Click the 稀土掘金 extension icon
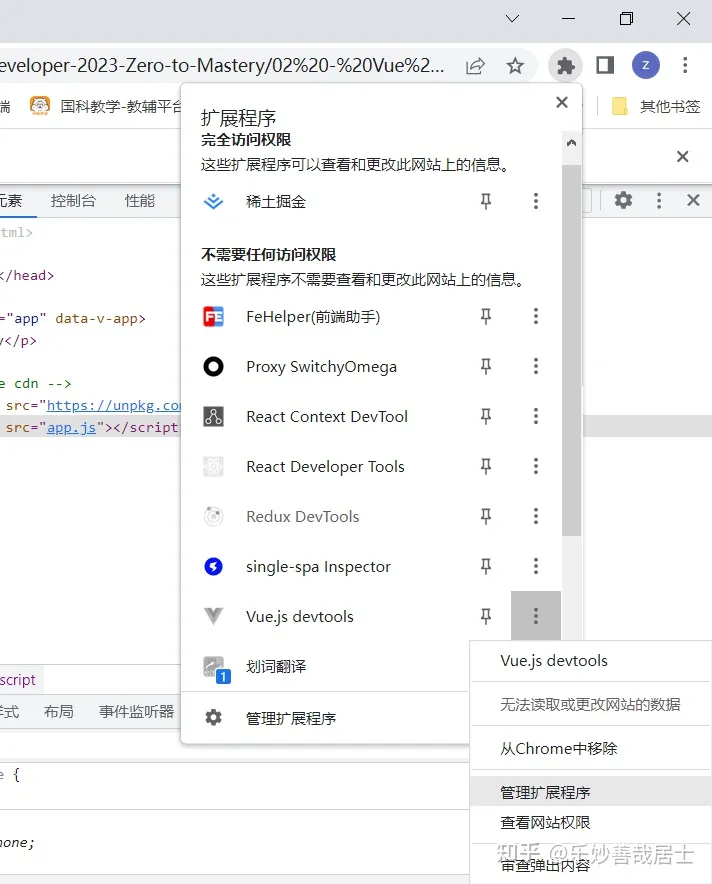The height and width of the screenshot is (884, 712). tap(213, 201)
